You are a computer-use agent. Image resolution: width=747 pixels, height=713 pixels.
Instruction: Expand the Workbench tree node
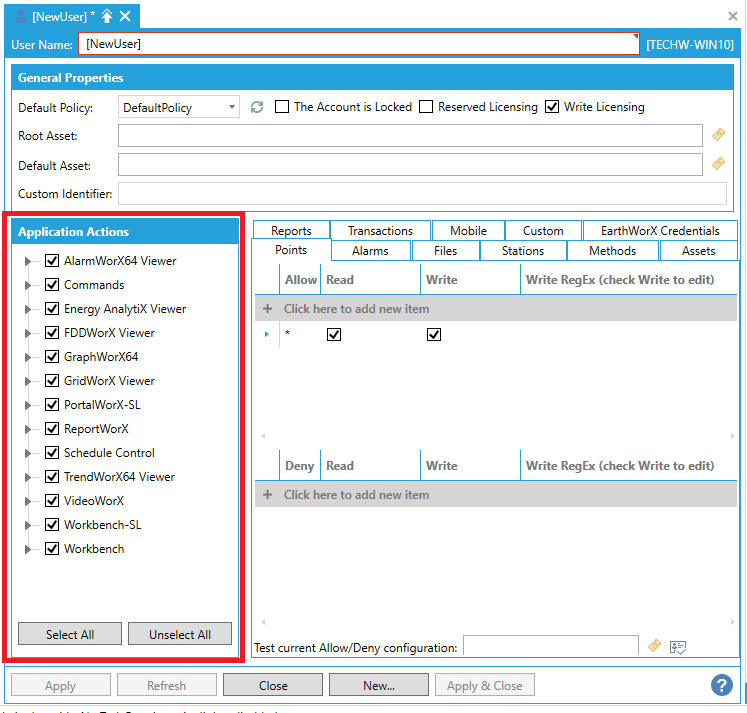pyautogui.click(x=28, y=549)
